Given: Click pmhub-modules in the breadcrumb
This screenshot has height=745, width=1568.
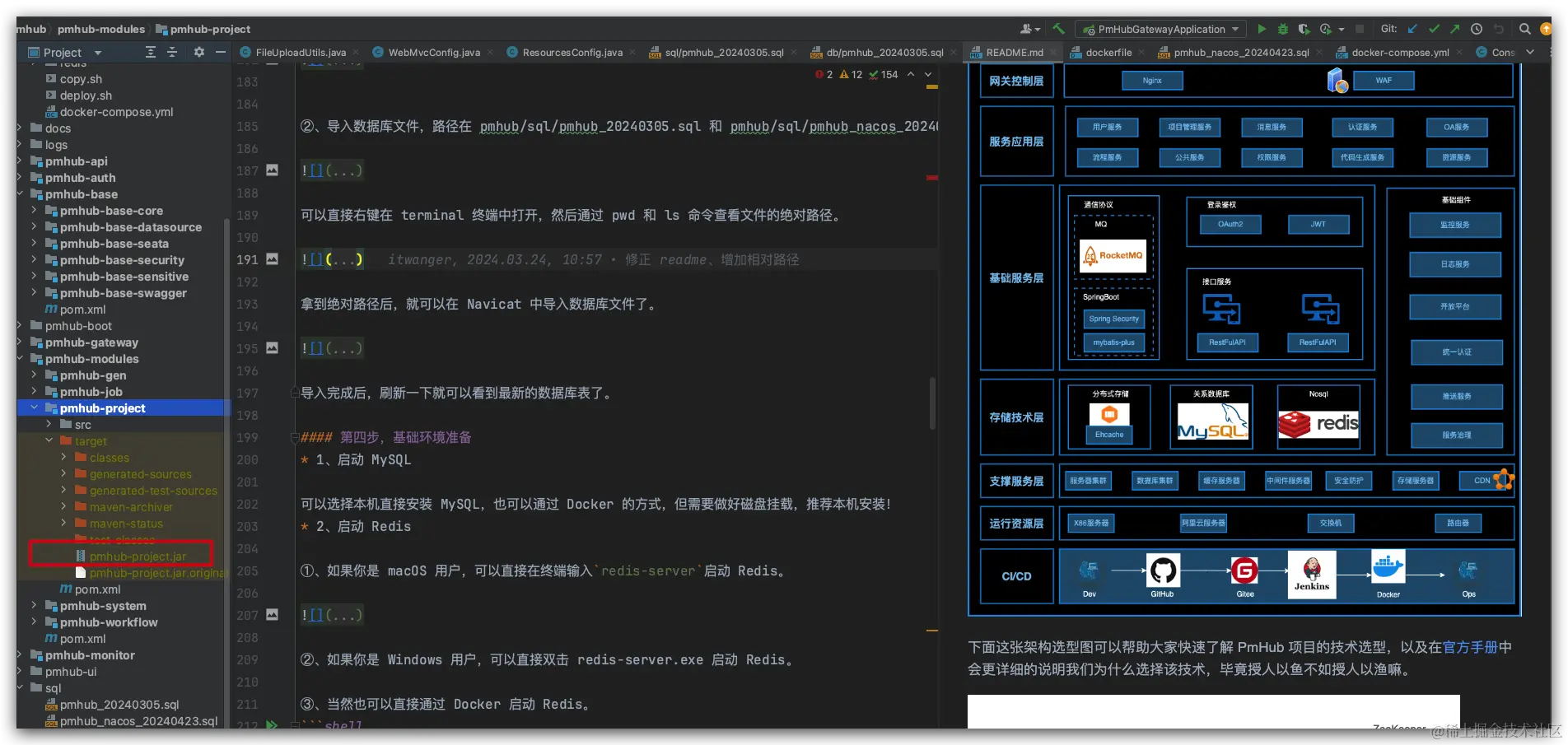Looking at the screenshot, I should click(x=100, y=29).
